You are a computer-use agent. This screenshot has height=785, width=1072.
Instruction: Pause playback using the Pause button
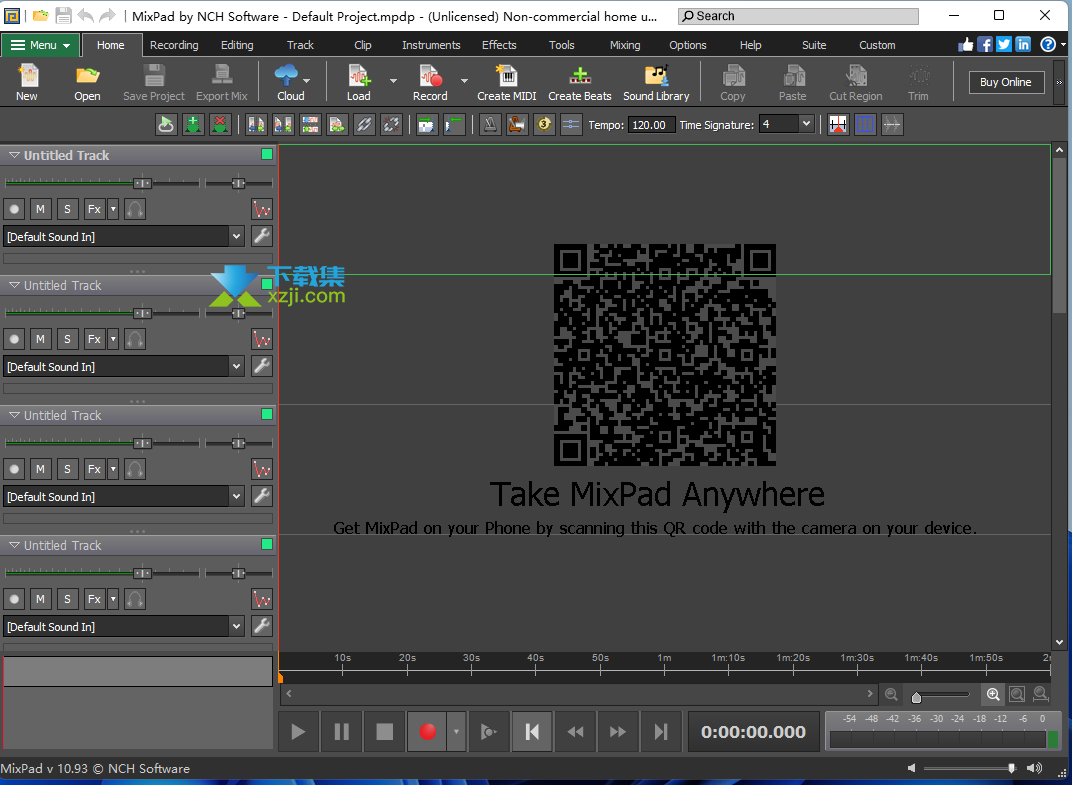point(341,732)
